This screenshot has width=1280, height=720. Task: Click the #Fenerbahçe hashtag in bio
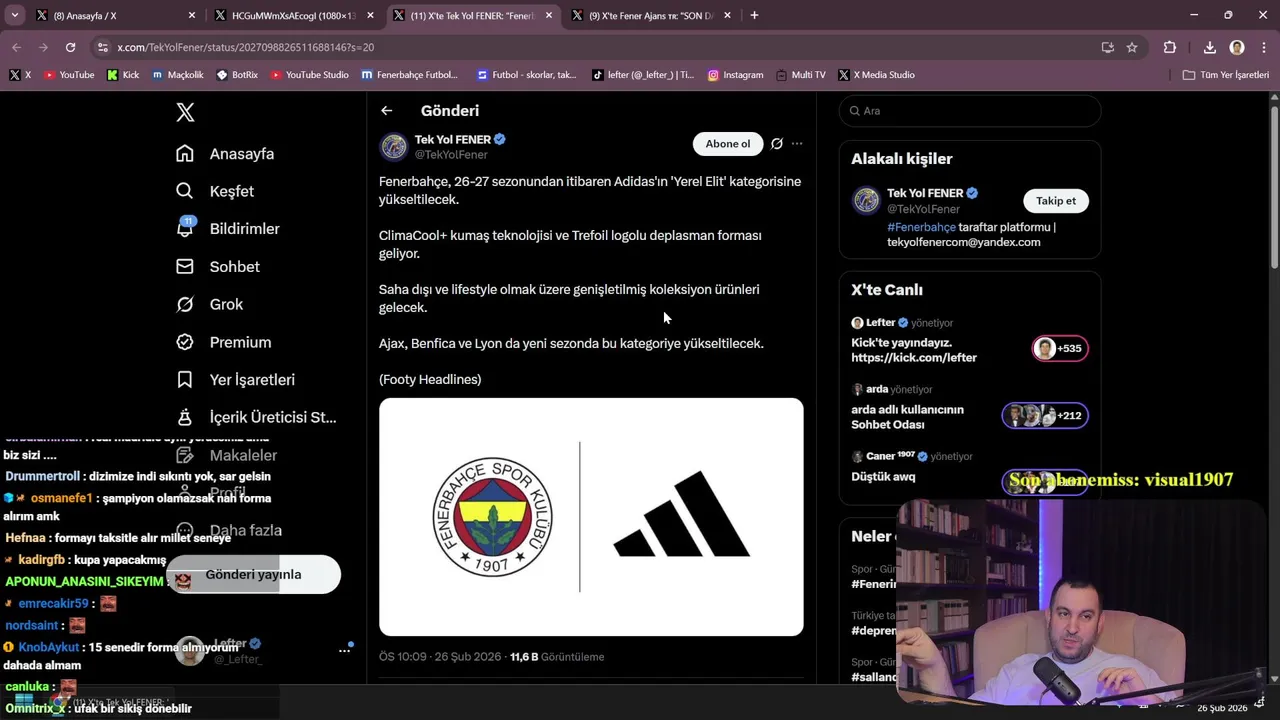[921, 227]
